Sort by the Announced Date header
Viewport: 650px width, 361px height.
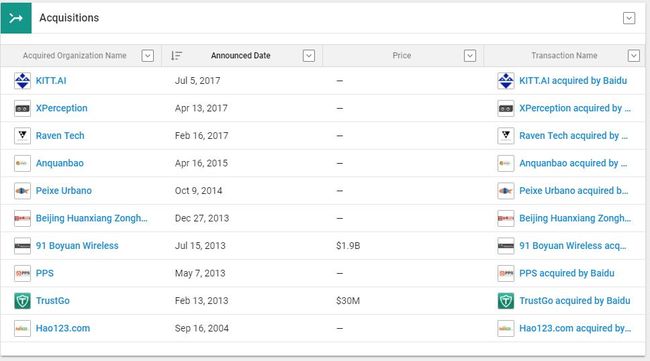[240, 56]
